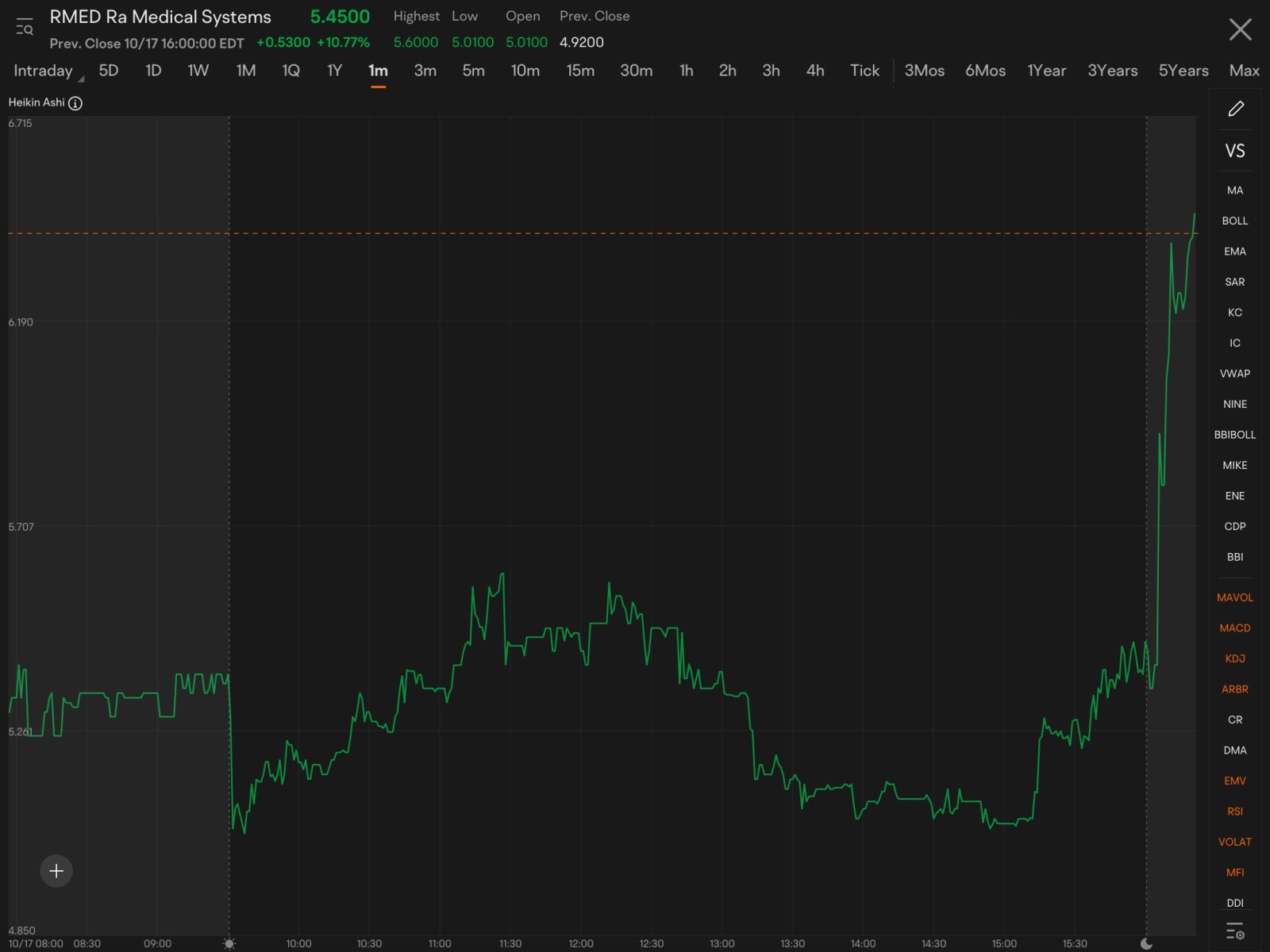Screen dimensions: 1270x952
Task: Switch to the 3m interval
Action: point(425,71)
